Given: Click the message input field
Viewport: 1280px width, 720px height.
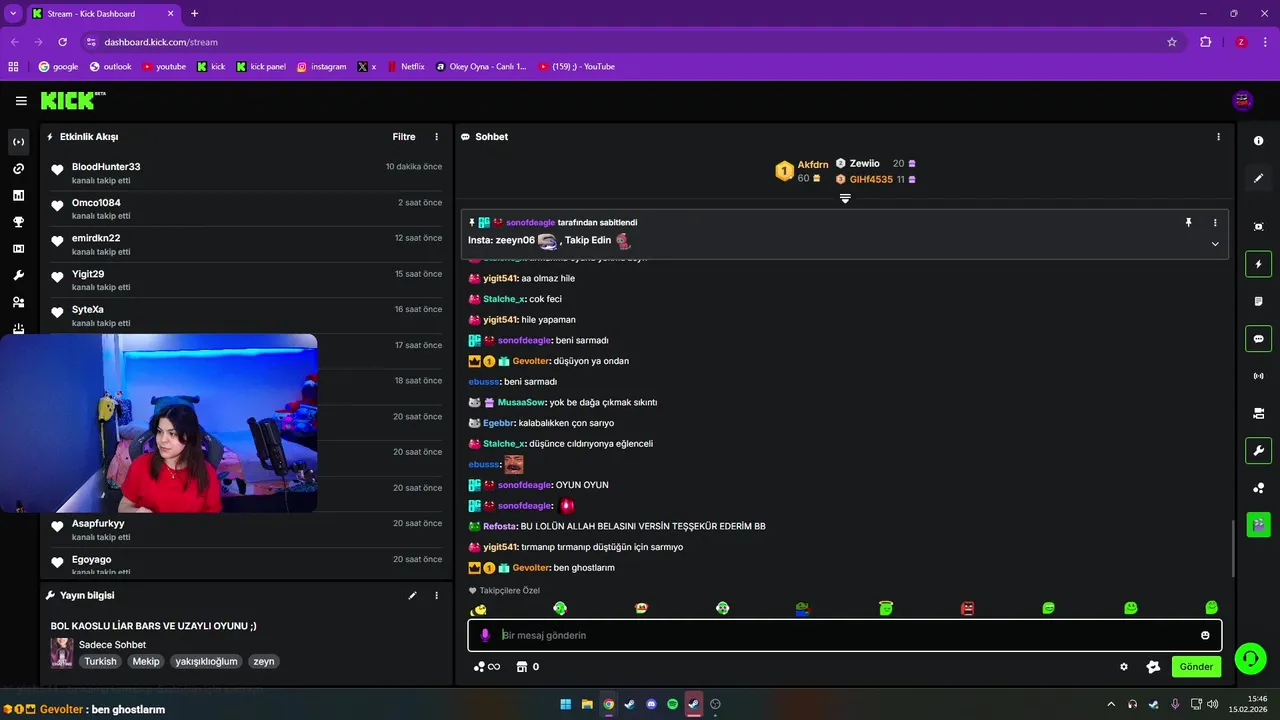Looking at the screenshot, I should (x=844, y=635).
